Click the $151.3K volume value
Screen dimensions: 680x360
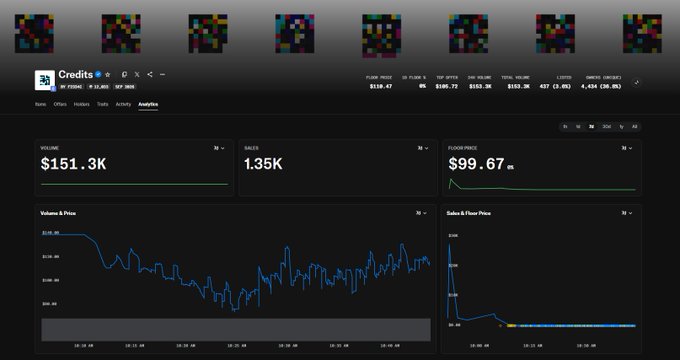(x=73, y=164)
